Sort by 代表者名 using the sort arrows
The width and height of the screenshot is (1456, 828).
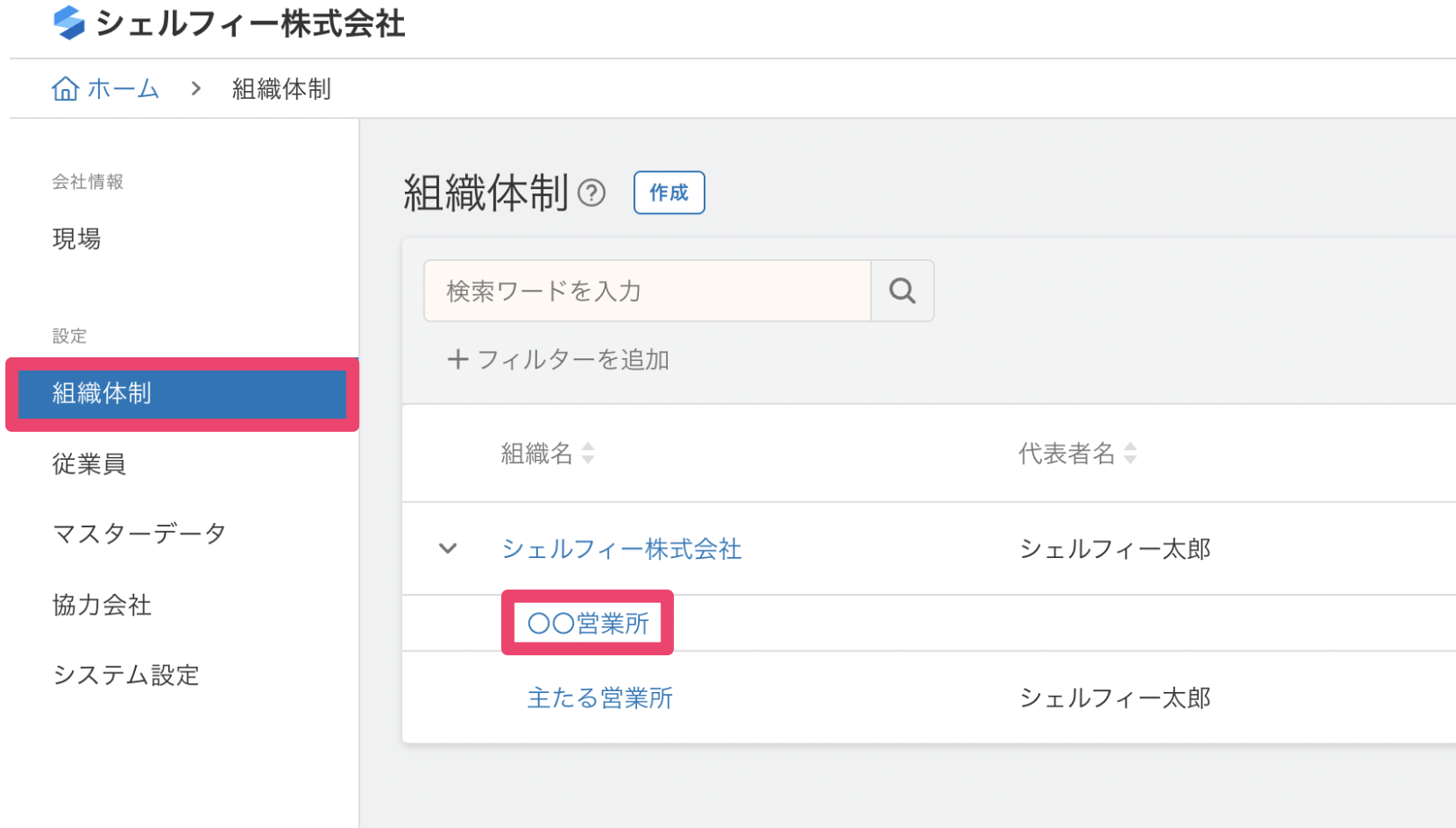[1130, 453]
